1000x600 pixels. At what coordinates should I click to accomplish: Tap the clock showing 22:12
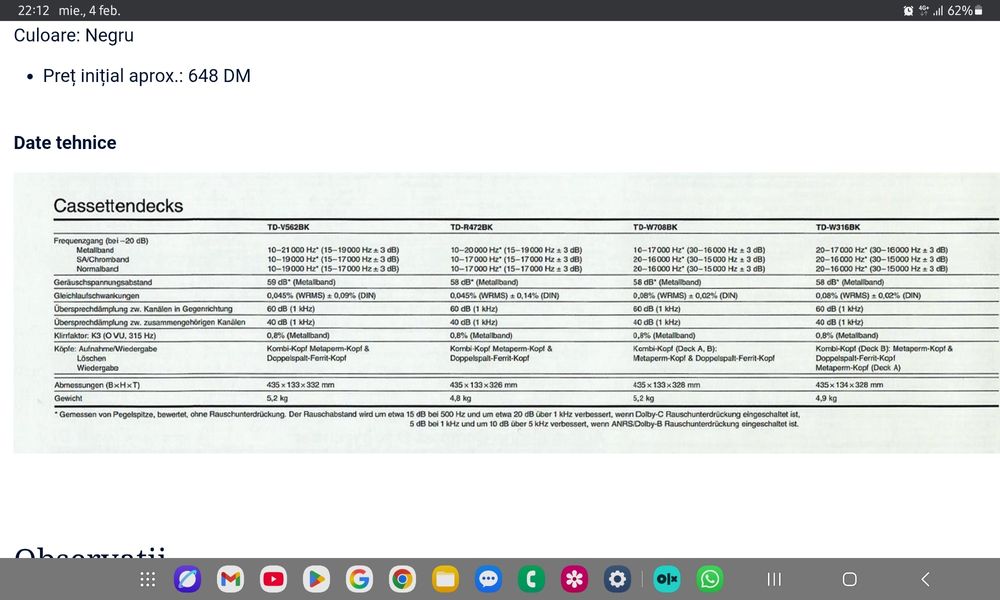click(x=33, y=10)
